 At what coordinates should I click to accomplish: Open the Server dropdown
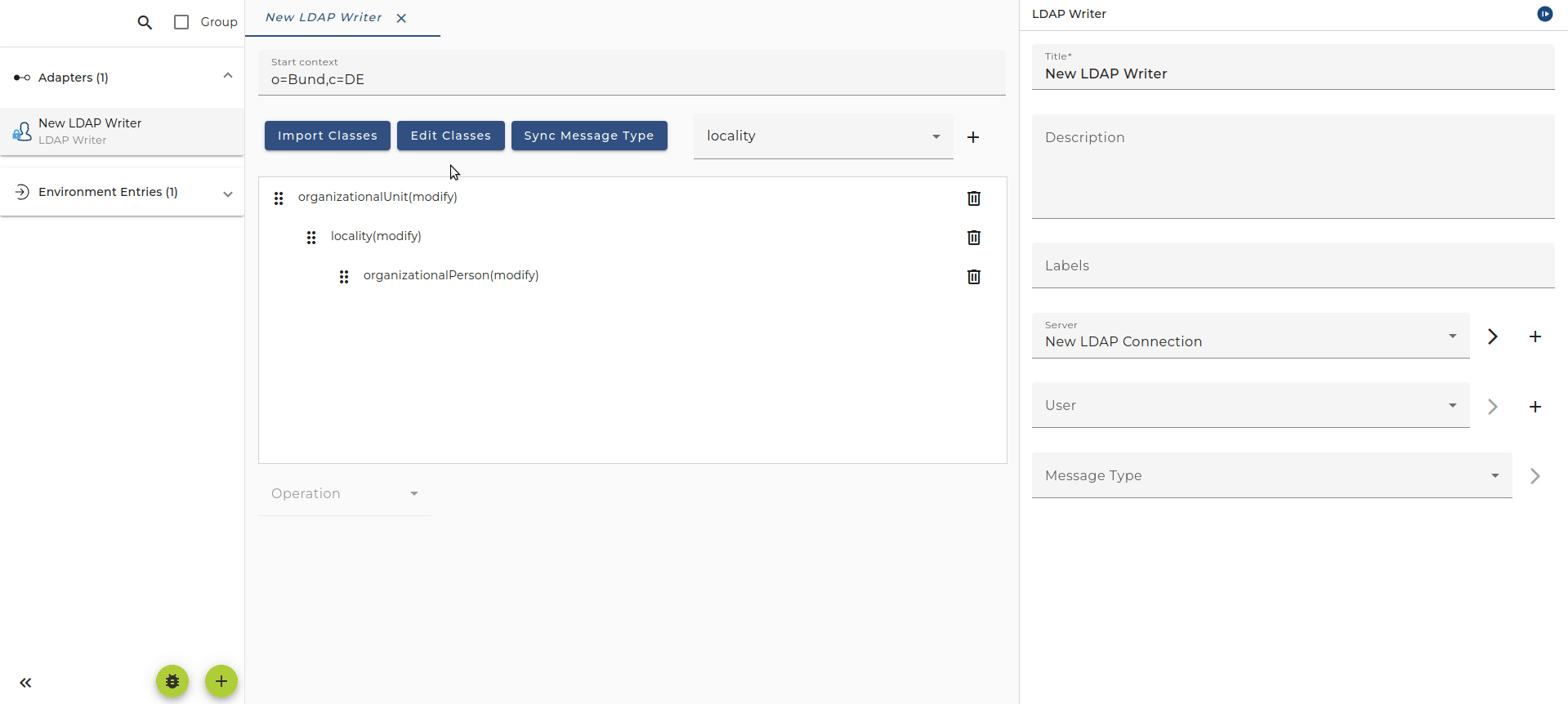[x=1250, y=336]
